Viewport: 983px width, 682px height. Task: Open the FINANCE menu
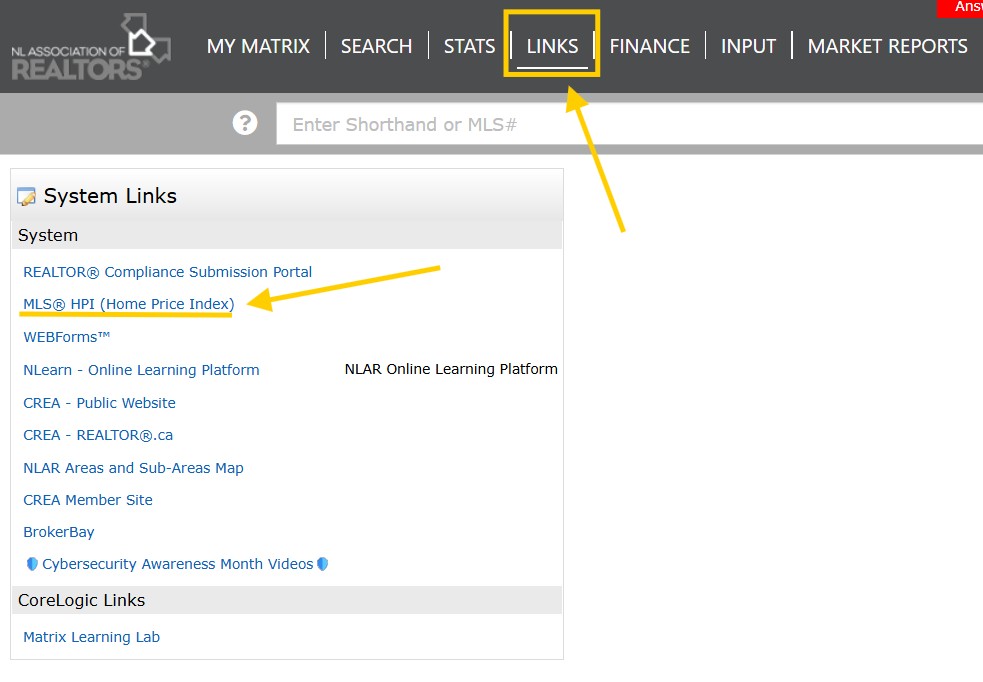pos(649,46)
